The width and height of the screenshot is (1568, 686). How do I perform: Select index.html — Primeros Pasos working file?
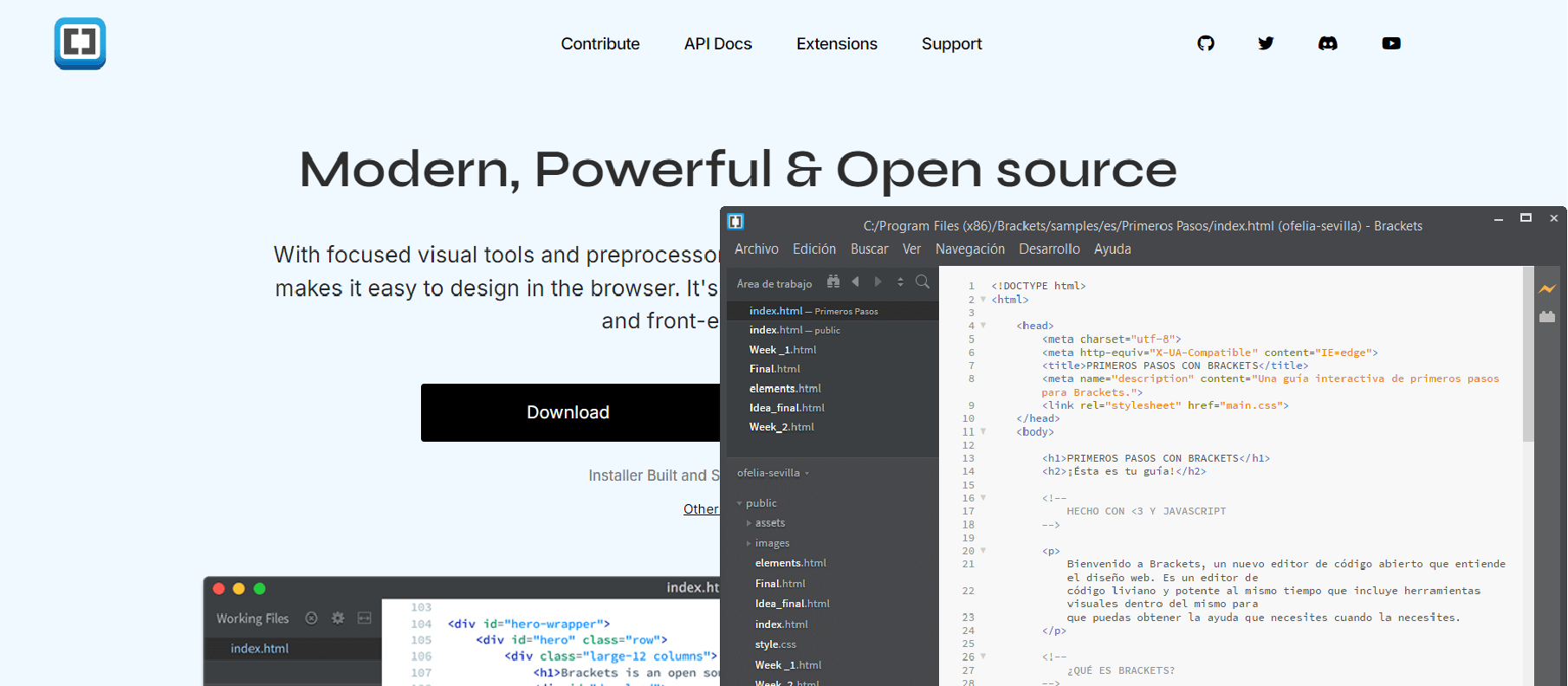click(x=833, y=311)
